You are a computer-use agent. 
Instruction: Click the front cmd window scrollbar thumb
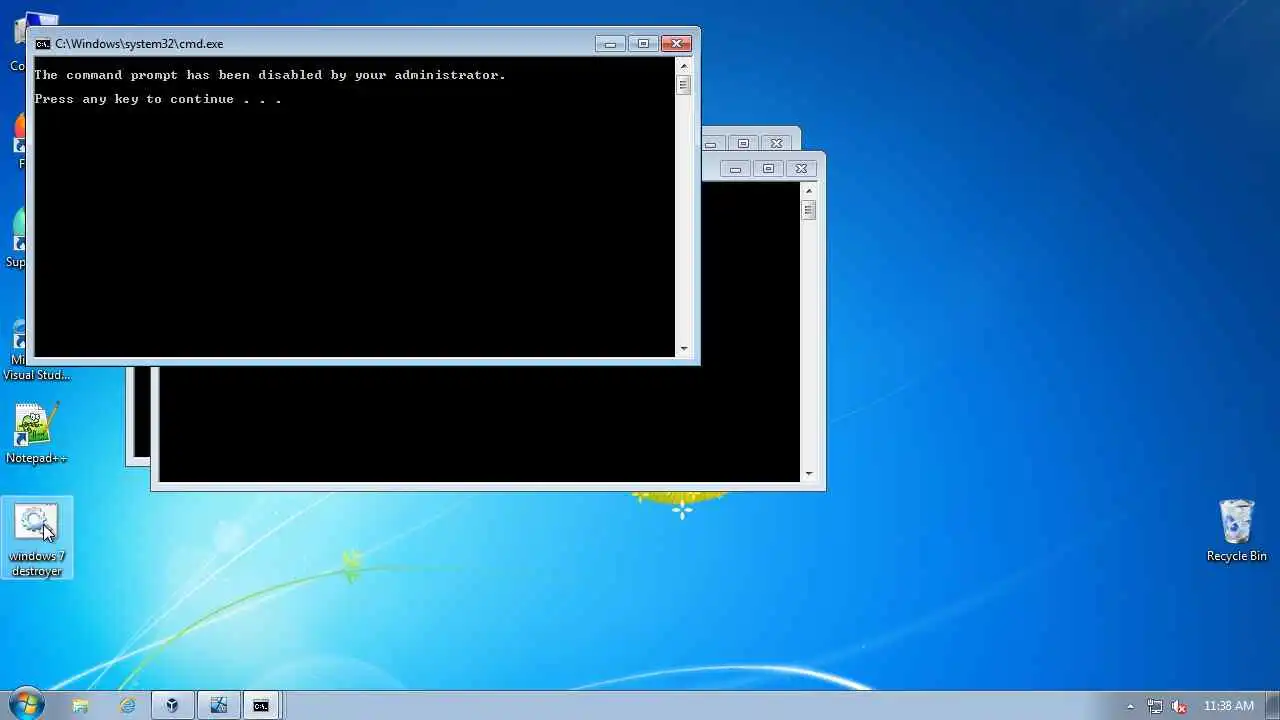pos(684,85)
